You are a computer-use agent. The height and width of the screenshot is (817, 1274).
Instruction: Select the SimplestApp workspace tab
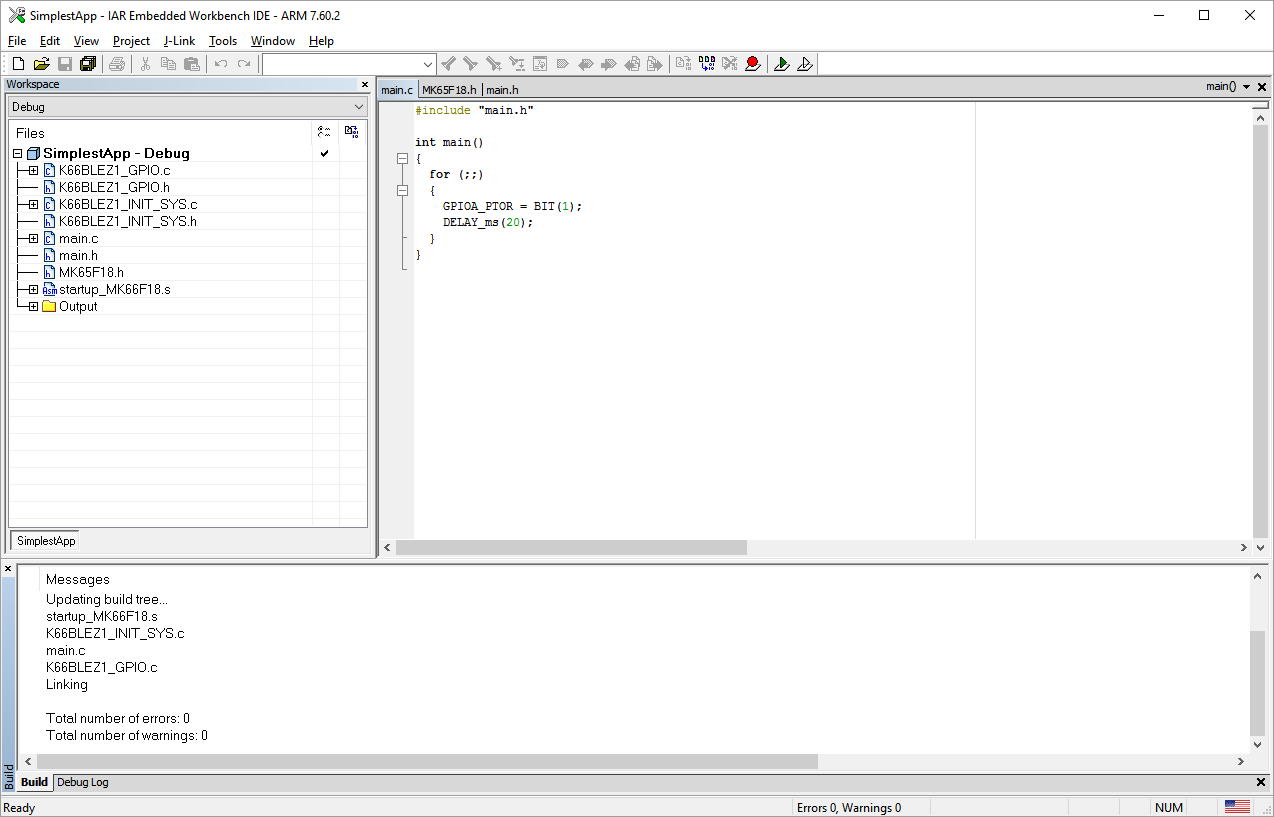(45, 541)
